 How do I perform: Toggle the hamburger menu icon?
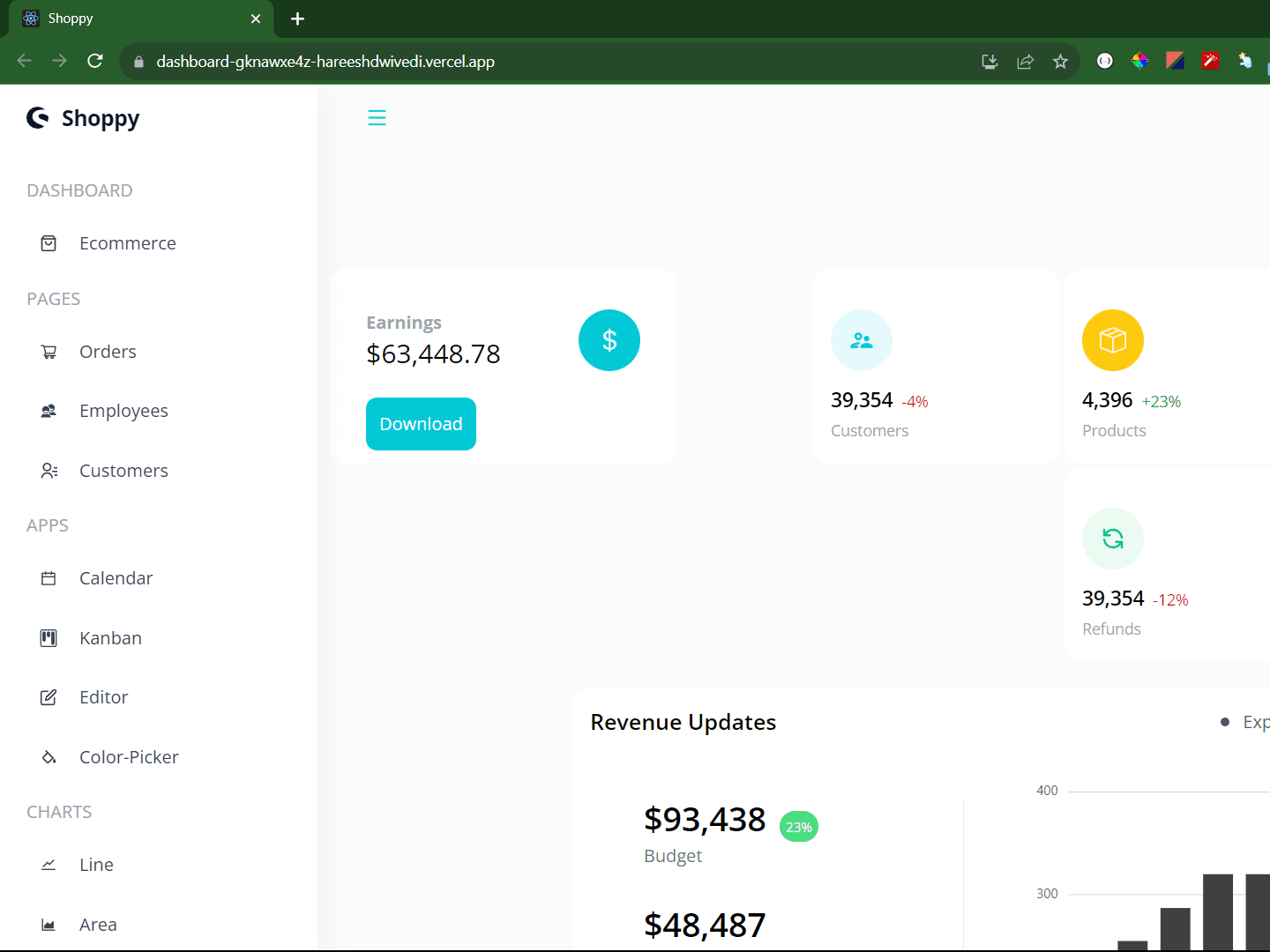tap(377, 117)
